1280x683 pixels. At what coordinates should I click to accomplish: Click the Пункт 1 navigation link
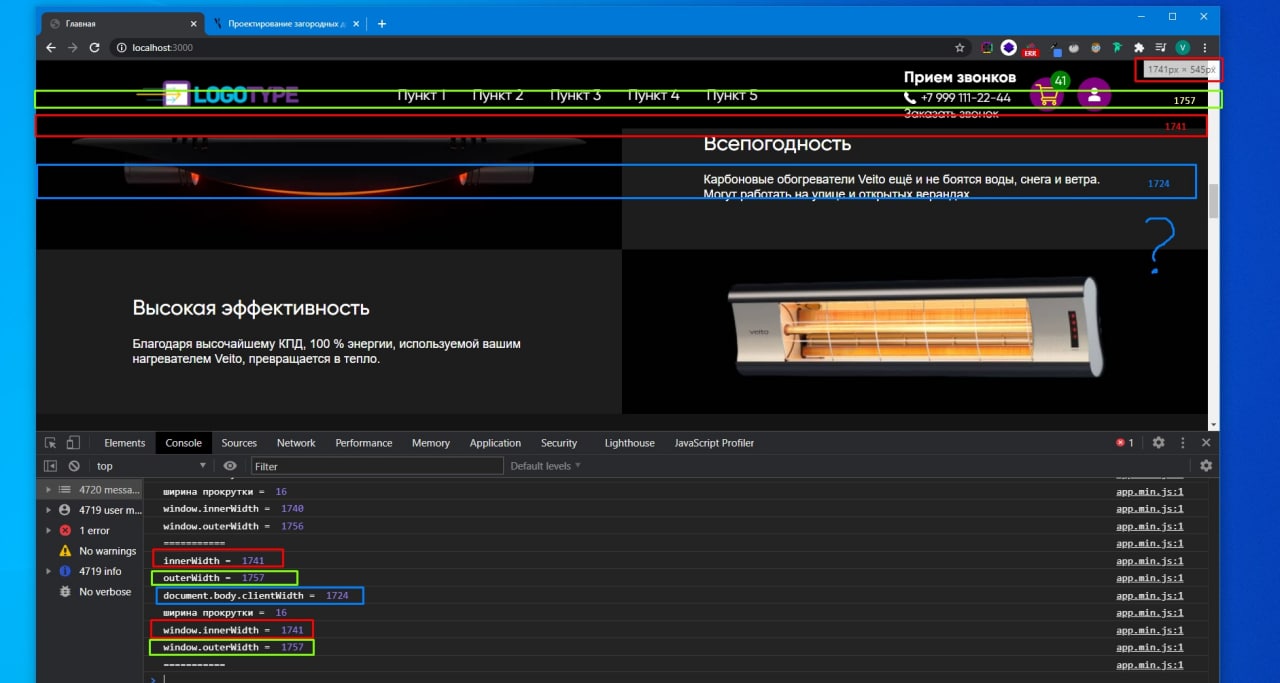(422, 95)
